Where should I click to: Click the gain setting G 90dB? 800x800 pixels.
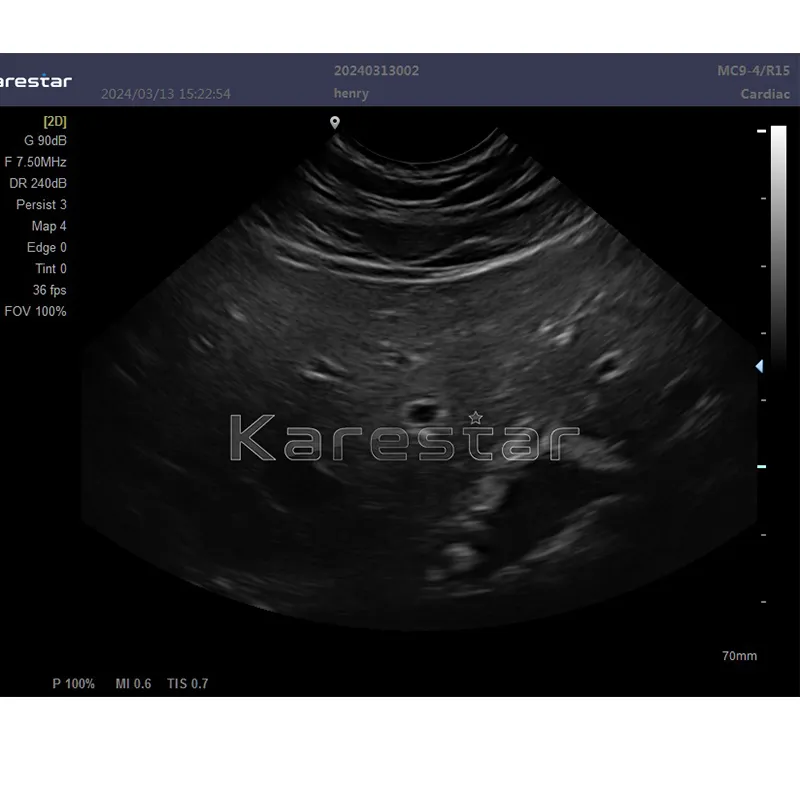coord(44,141)
